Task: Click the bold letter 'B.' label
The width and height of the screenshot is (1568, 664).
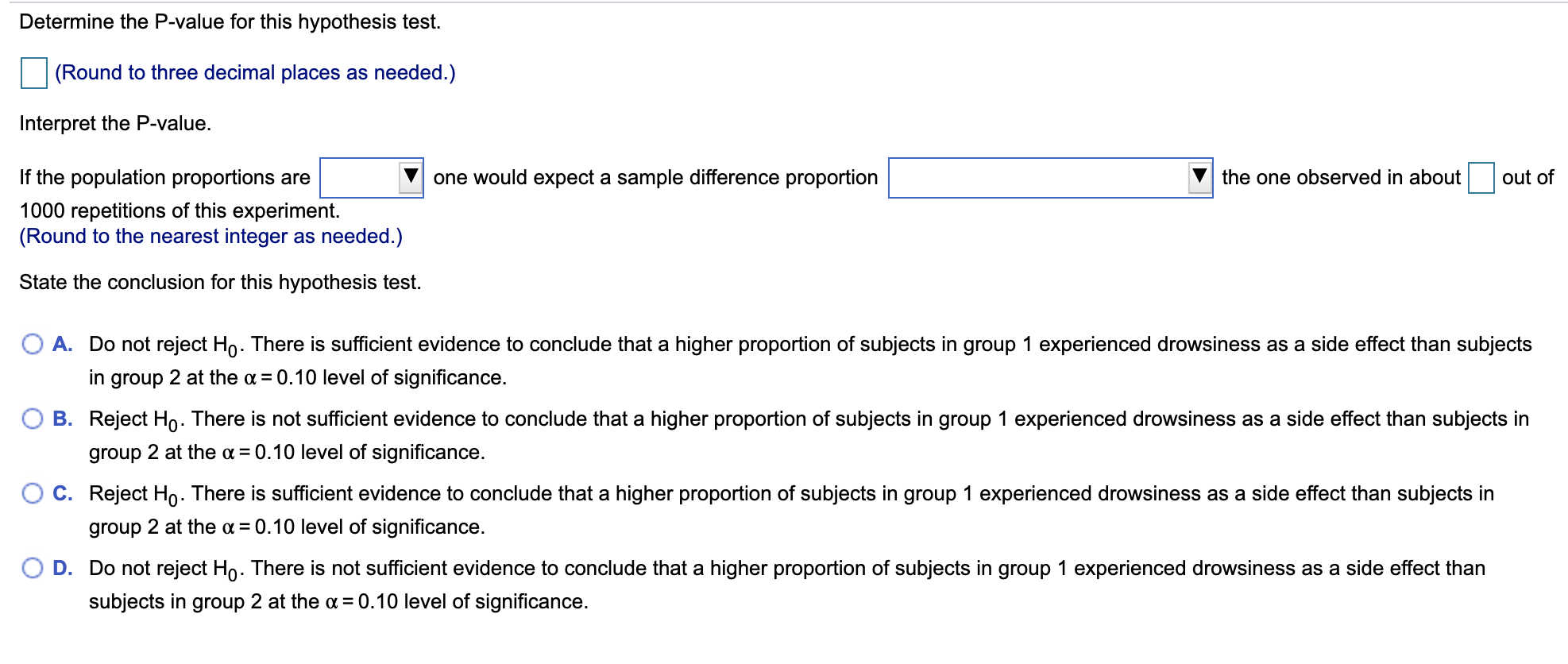Action: coord(63,419)
